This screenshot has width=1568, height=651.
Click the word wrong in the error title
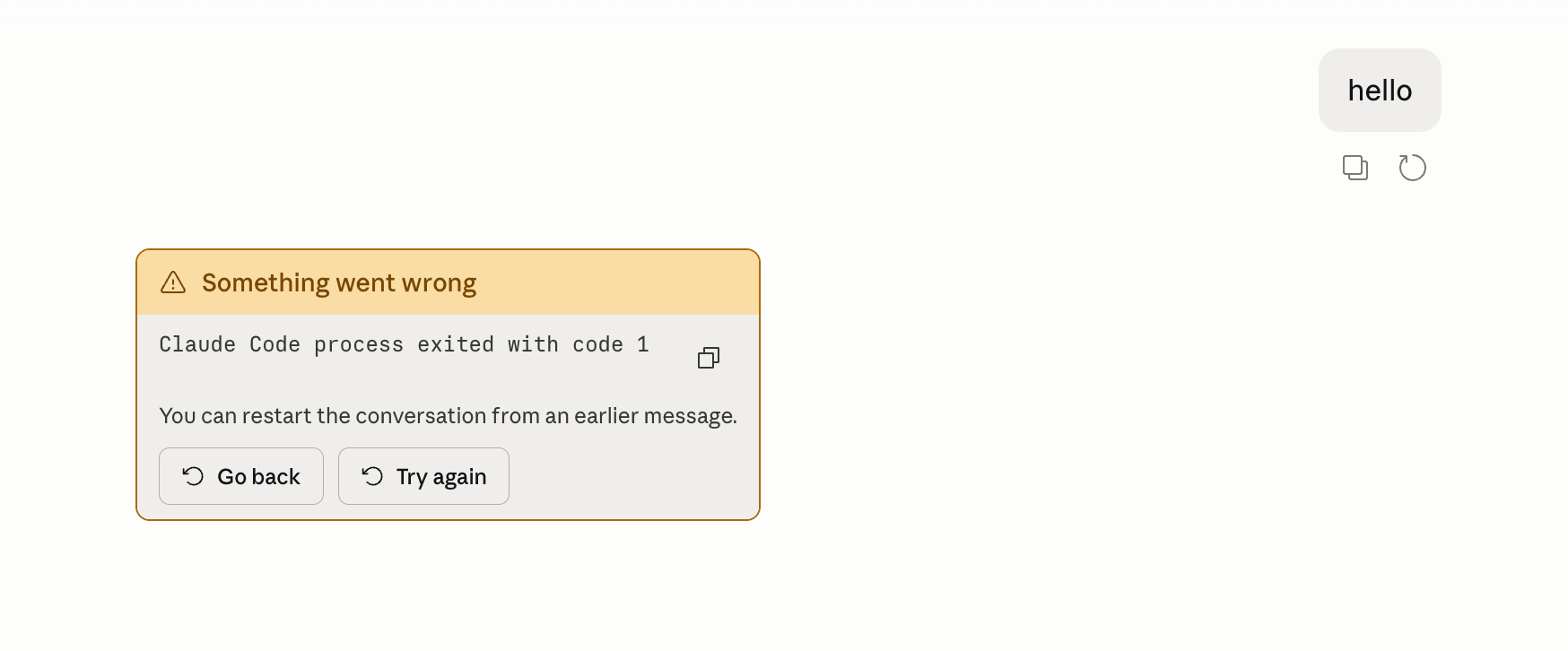[439, 283]
